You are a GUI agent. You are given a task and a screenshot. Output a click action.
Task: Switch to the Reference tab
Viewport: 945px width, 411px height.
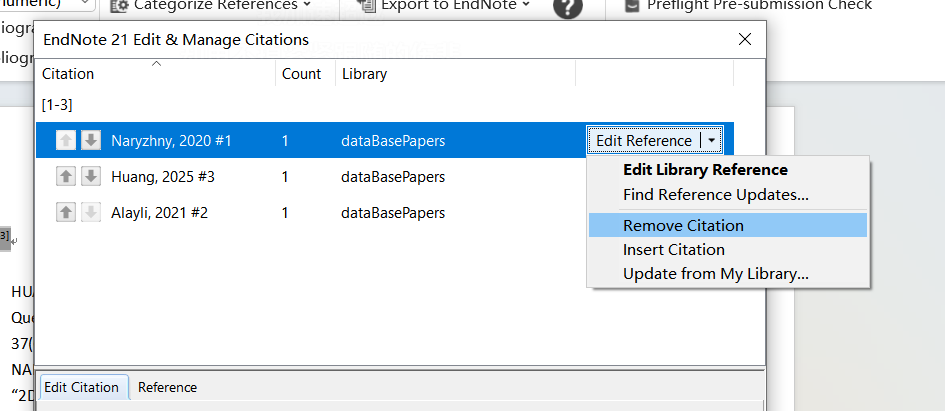coord(167,387)
